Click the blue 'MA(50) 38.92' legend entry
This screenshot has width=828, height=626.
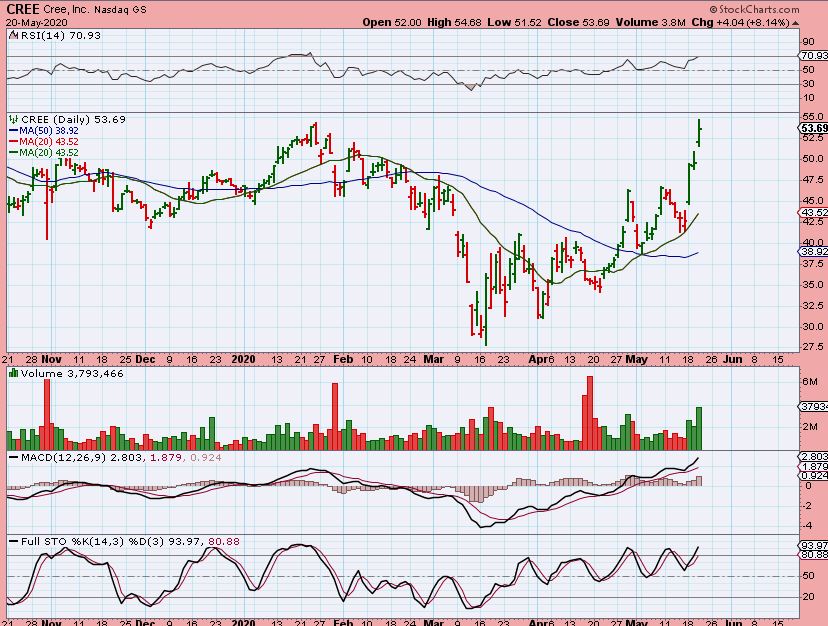click(x=44, y=130)
